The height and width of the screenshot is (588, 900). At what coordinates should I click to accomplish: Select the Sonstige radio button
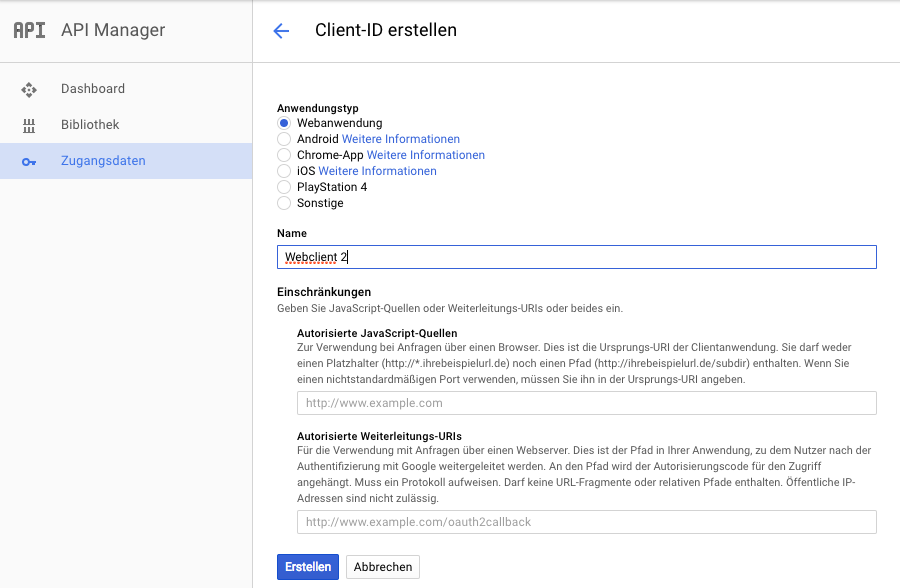(x=284, y=203)
